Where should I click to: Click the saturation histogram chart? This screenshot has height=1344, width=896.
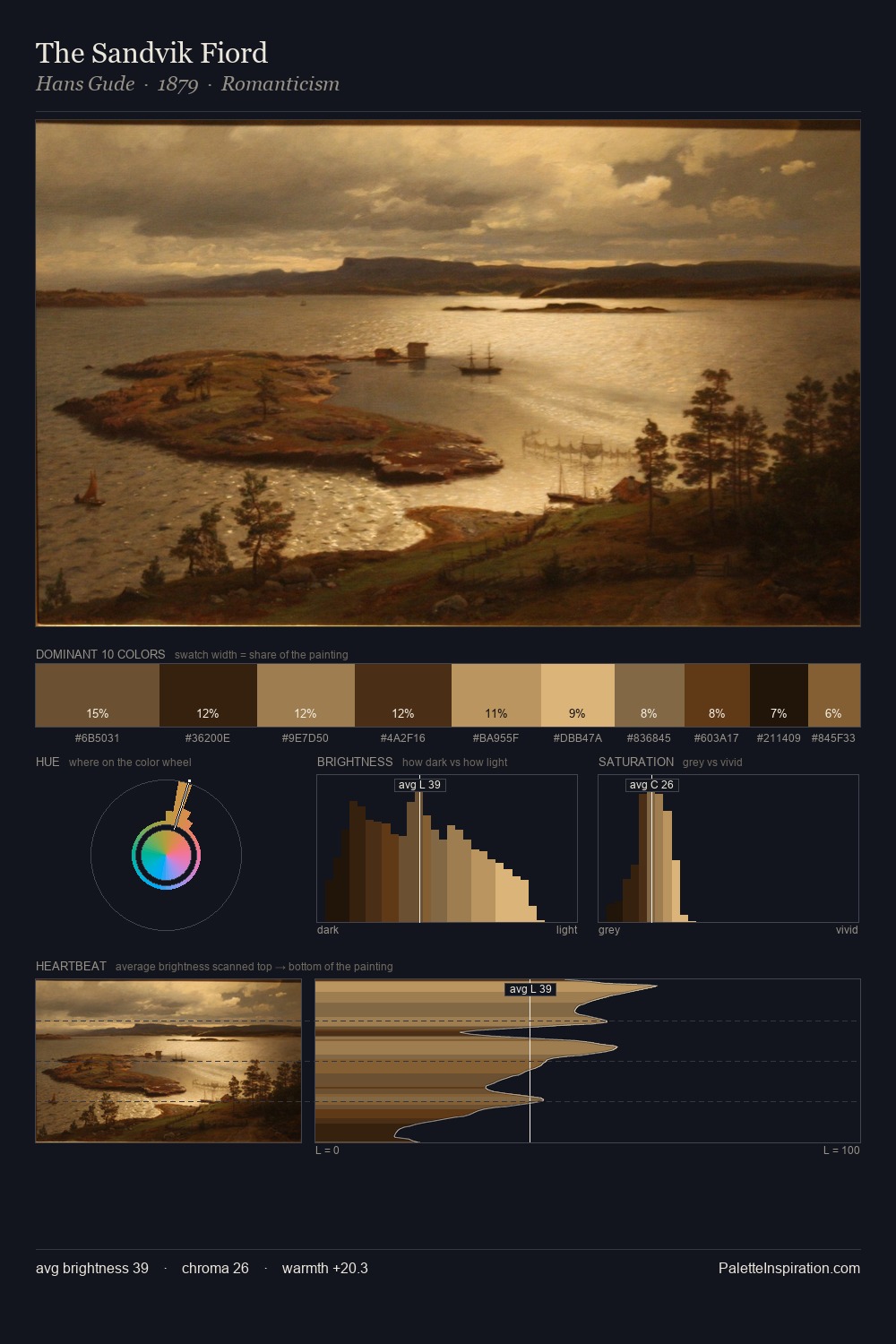(x=728, y=849)
